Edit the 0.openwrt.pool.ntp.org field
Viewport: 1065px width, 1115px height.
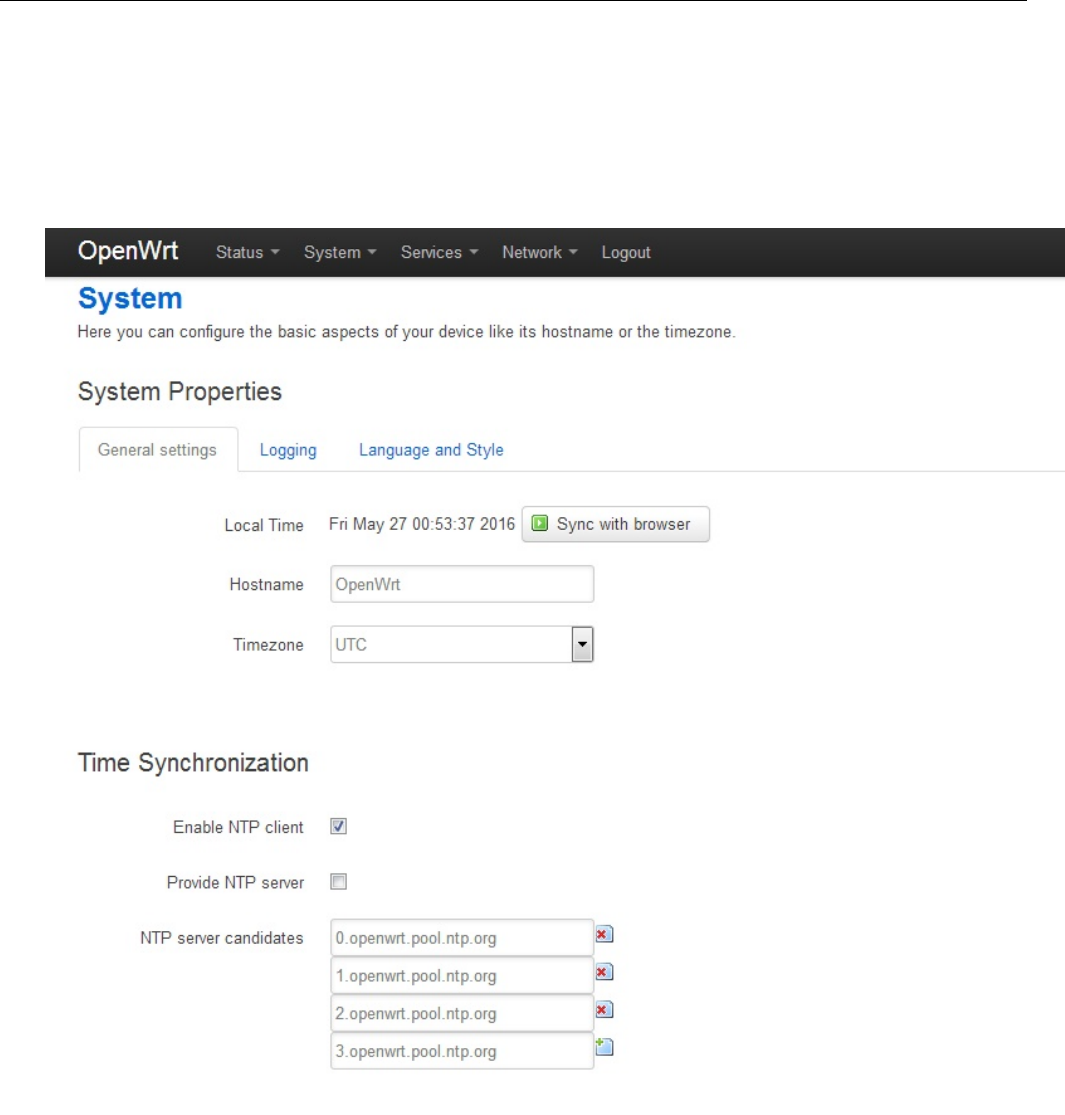(462, 938)
